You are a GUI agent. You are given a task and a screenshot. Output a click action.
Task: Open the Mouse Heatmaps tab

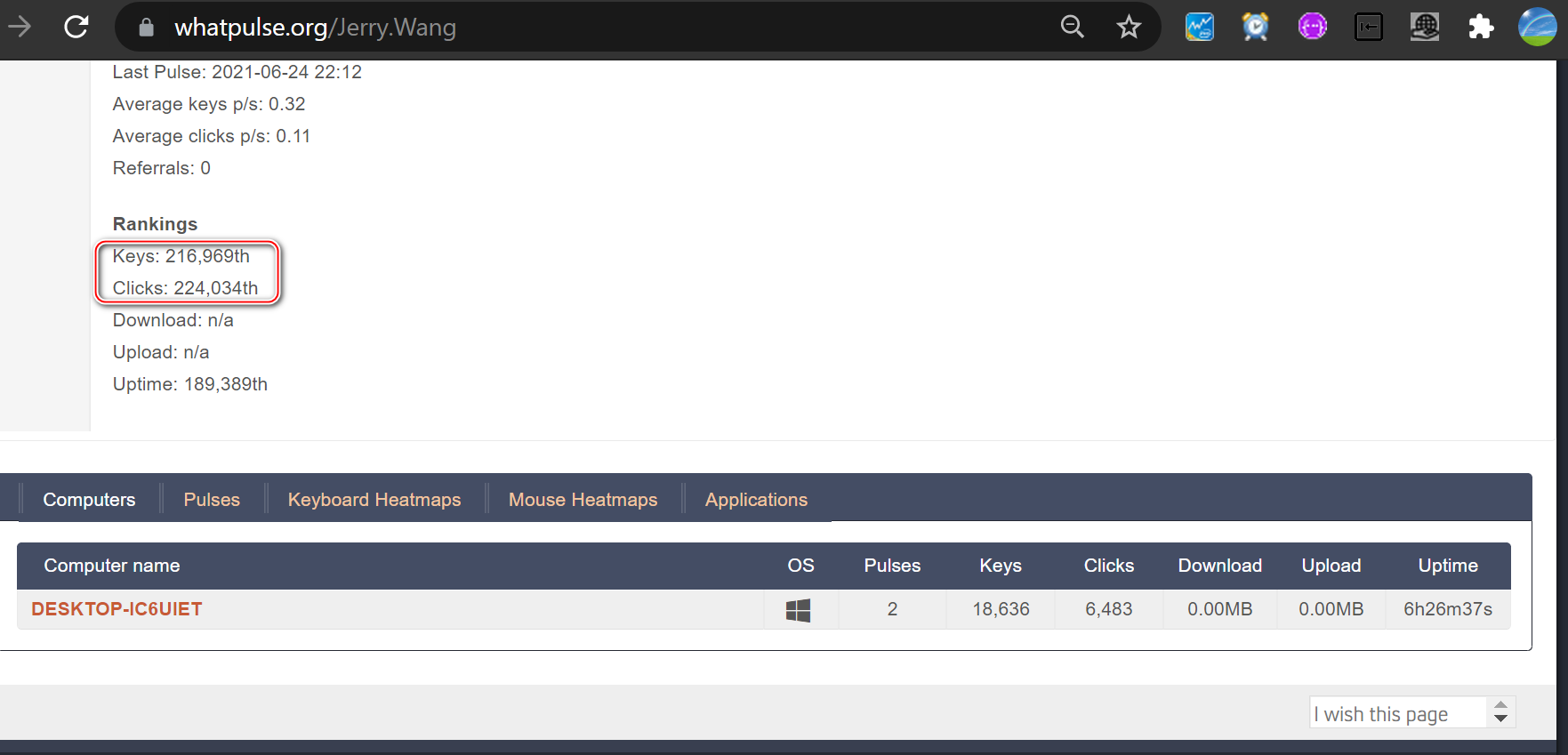pyautogui.click(x=583, y=500)
